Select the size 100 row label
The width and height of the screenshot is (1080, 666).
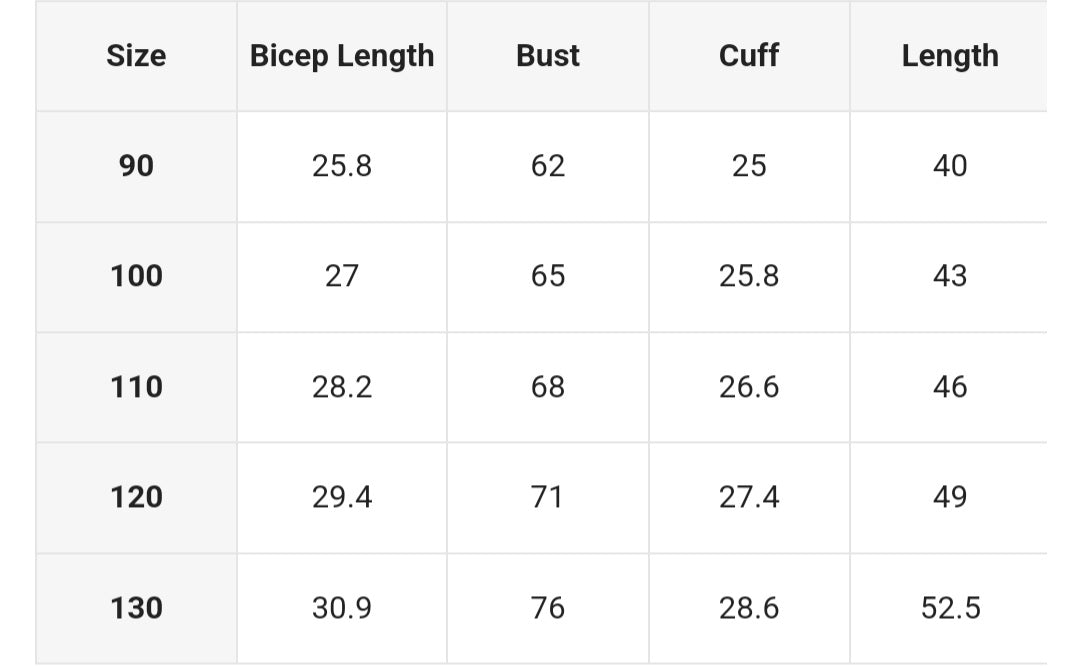coord(136,276)
